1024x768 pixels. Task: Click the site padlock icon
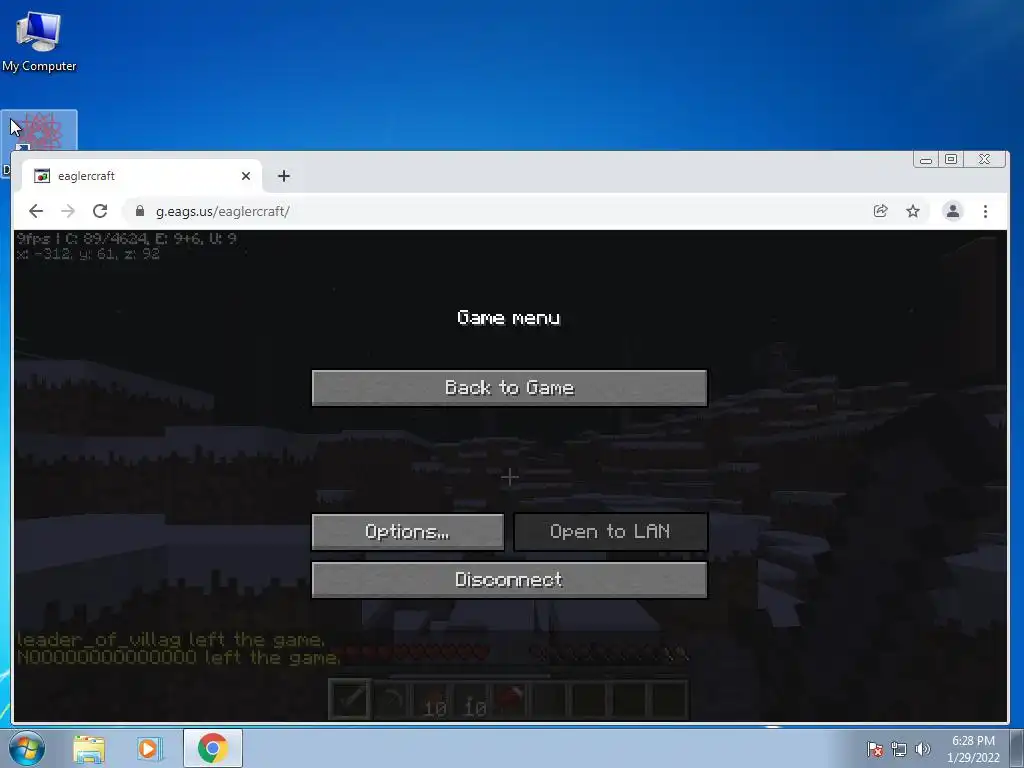(139, 211)
